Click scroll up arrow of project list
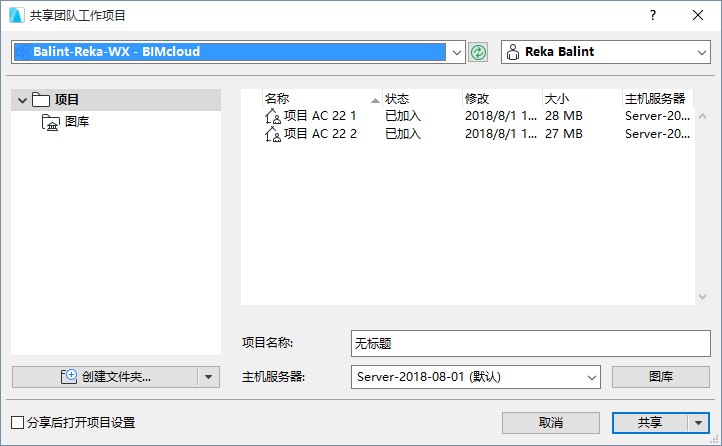The width and height of the screenshot is (722, 446). point(702,116)
